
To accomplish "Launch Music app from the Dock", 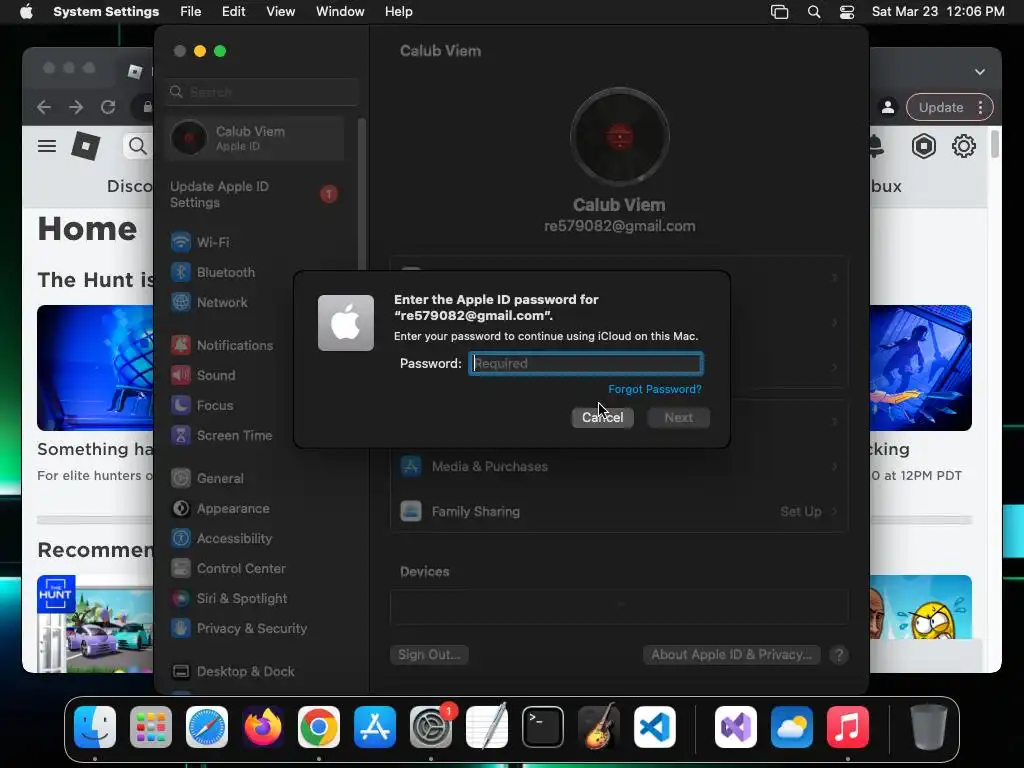I will pos(848,727).
